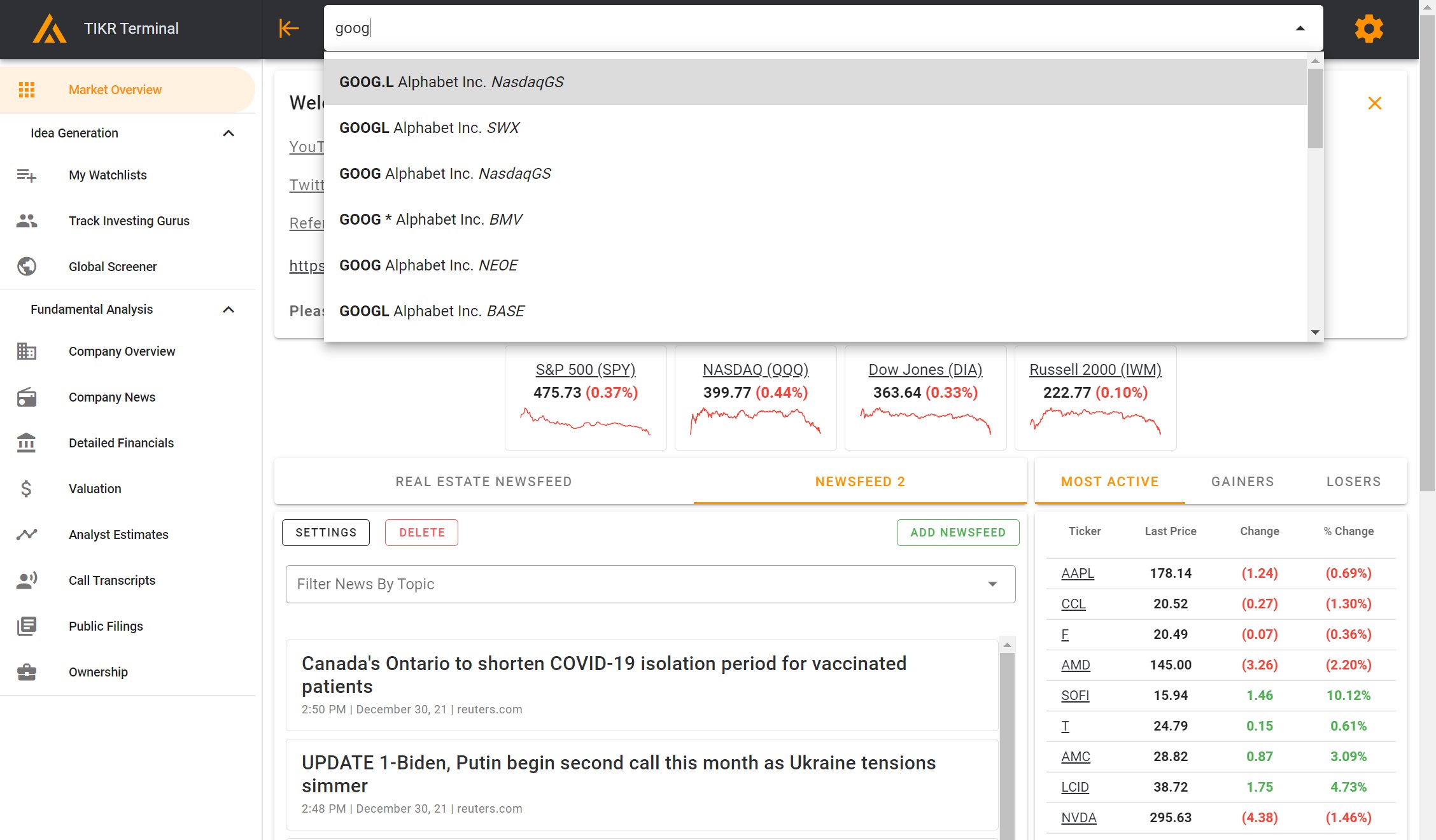Click the Global Screener globe icon

(27, 267)
